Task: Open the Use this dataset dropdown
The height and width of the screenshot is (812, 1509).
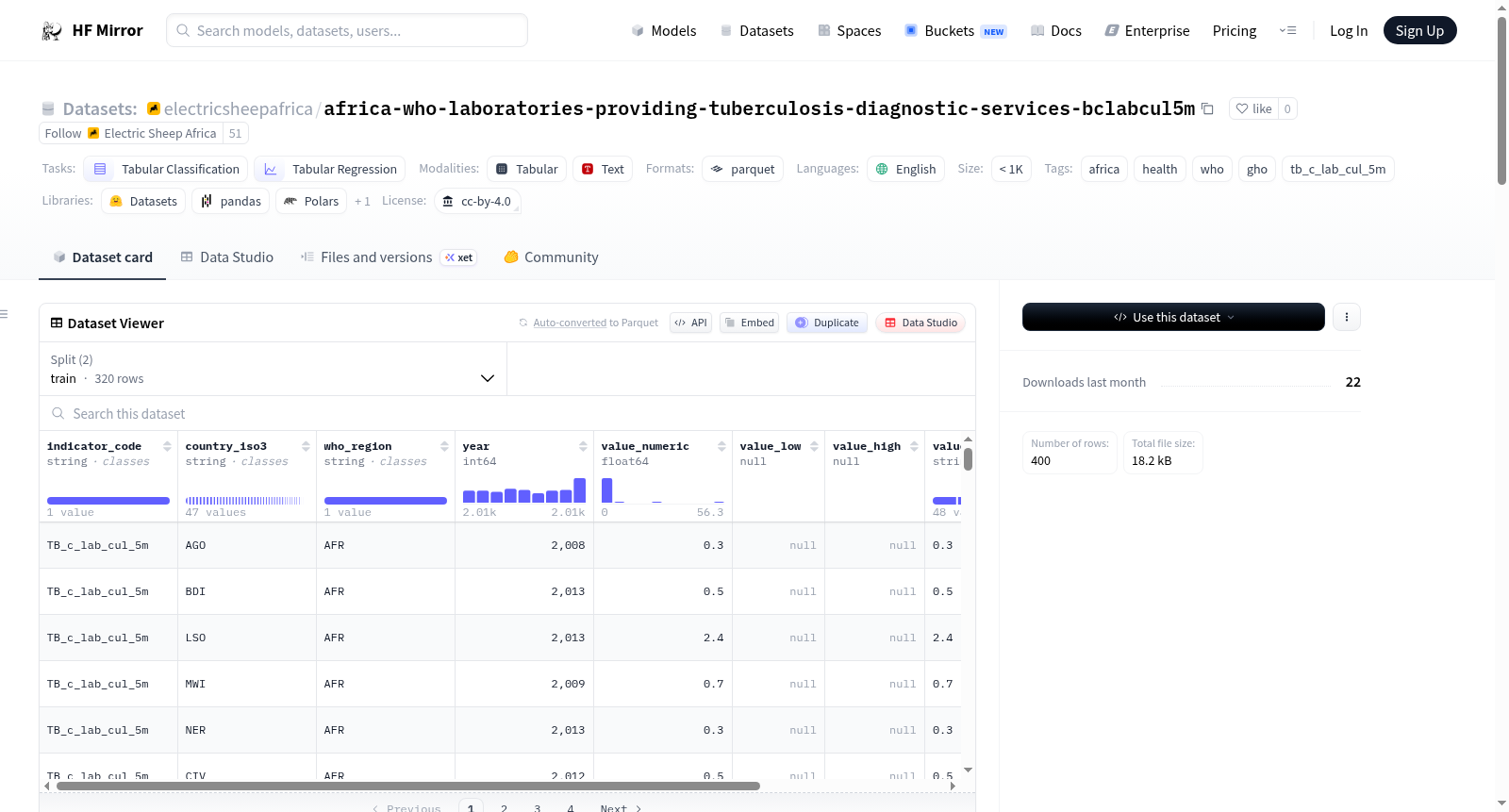Action: point(1173,317)
